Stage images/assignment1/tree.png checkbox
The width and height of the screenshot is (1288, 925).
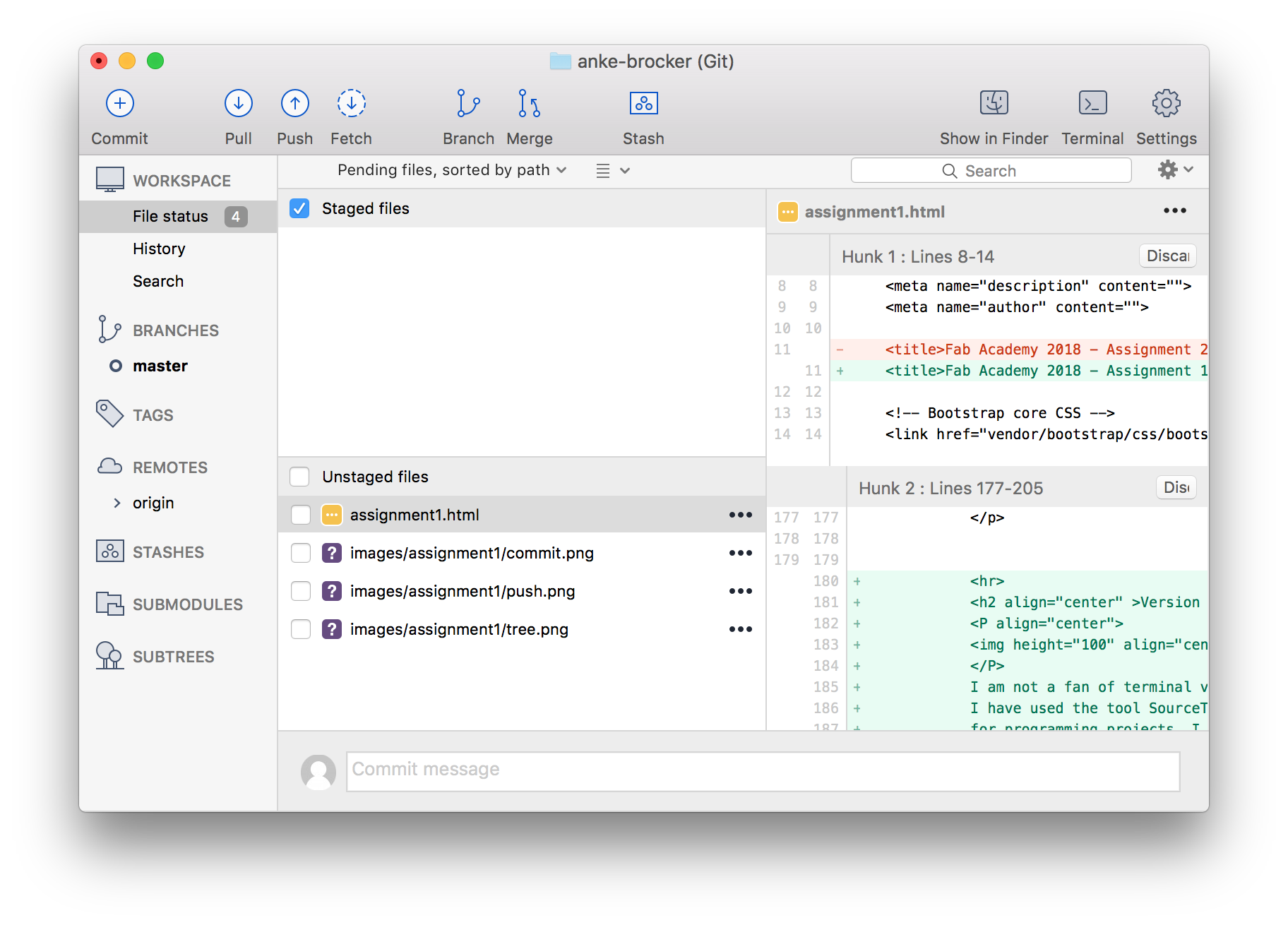pos(301,629)
